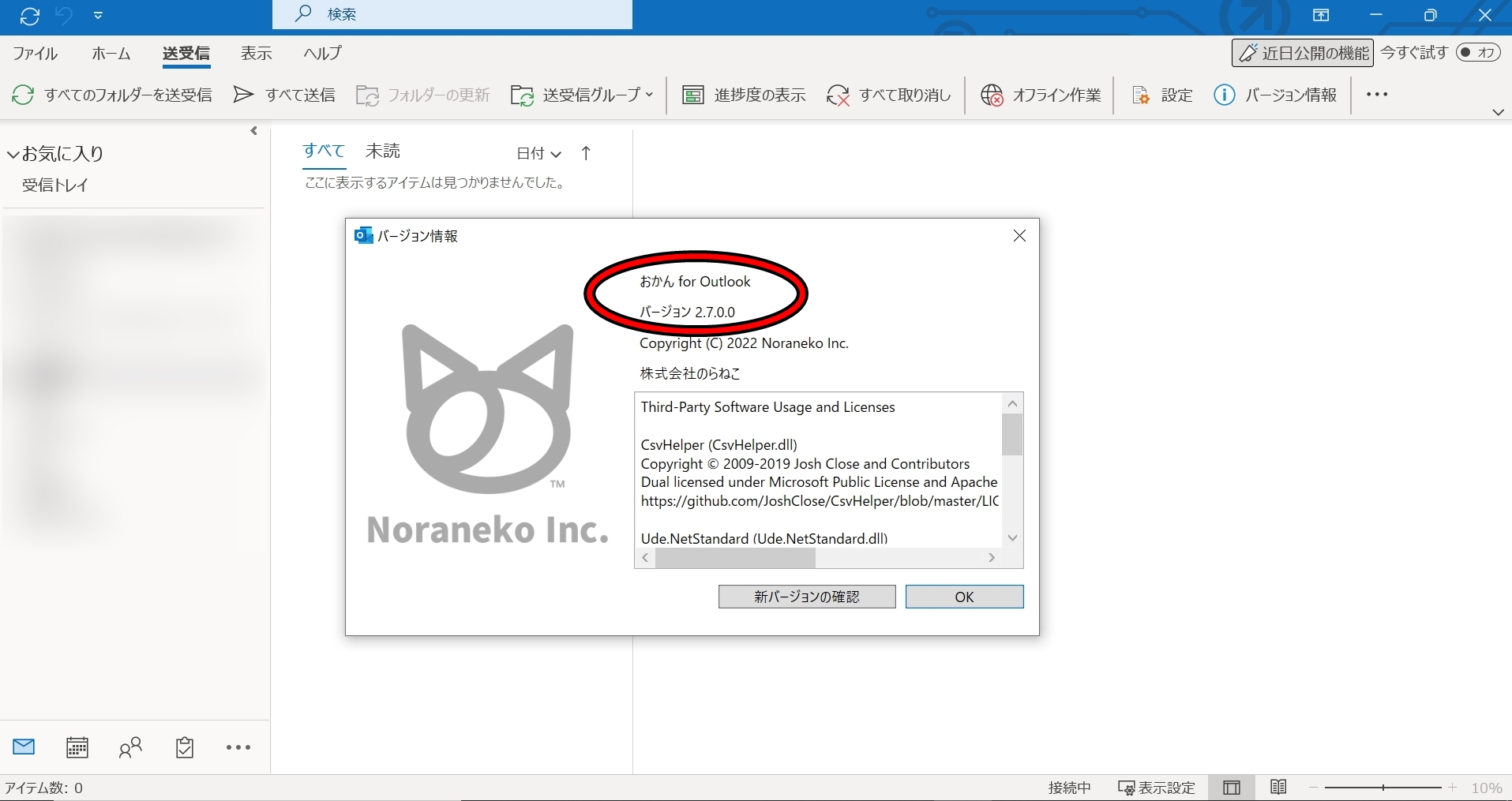
Task: Switch to normal view layout icon
Action: 1232,788
